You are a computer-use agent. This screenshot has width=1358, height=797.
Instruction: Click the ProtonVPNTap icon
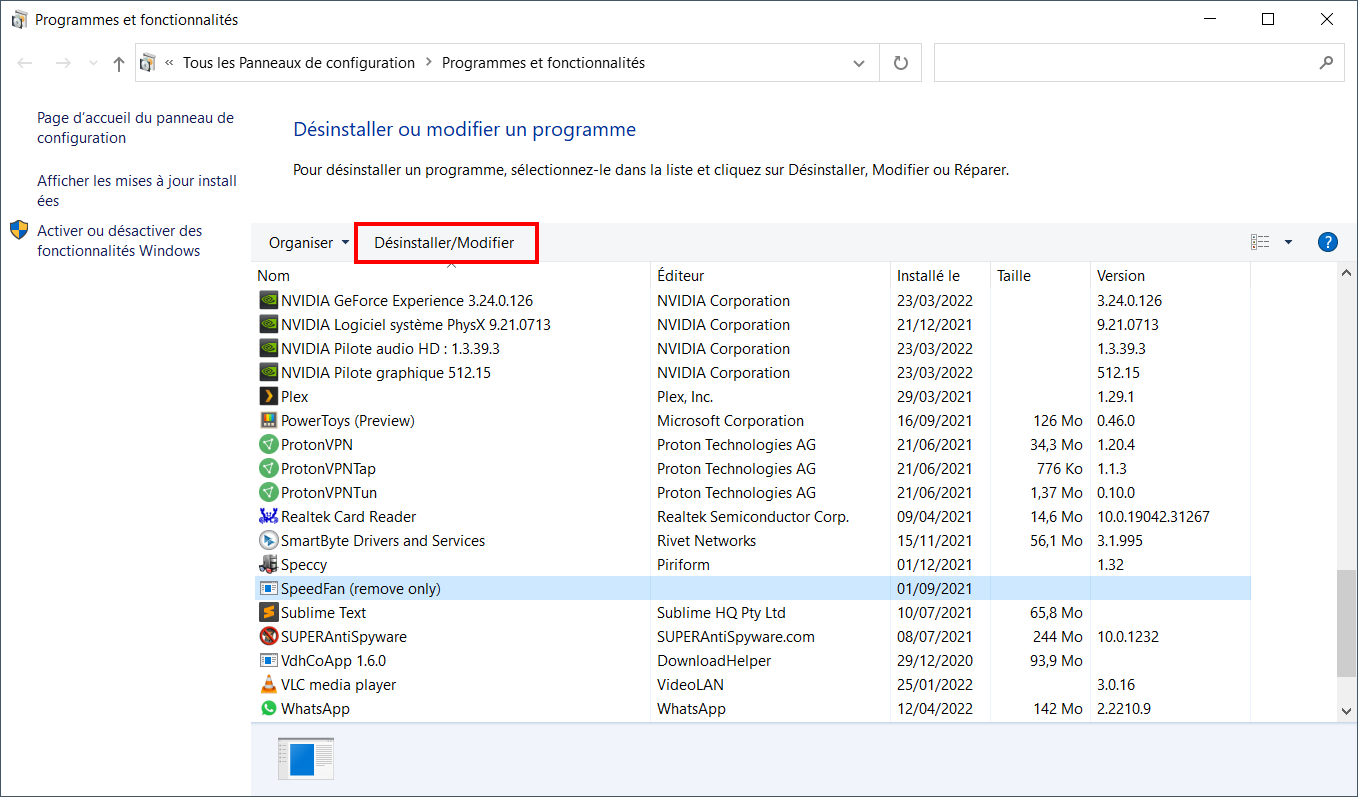coord(268,469)
